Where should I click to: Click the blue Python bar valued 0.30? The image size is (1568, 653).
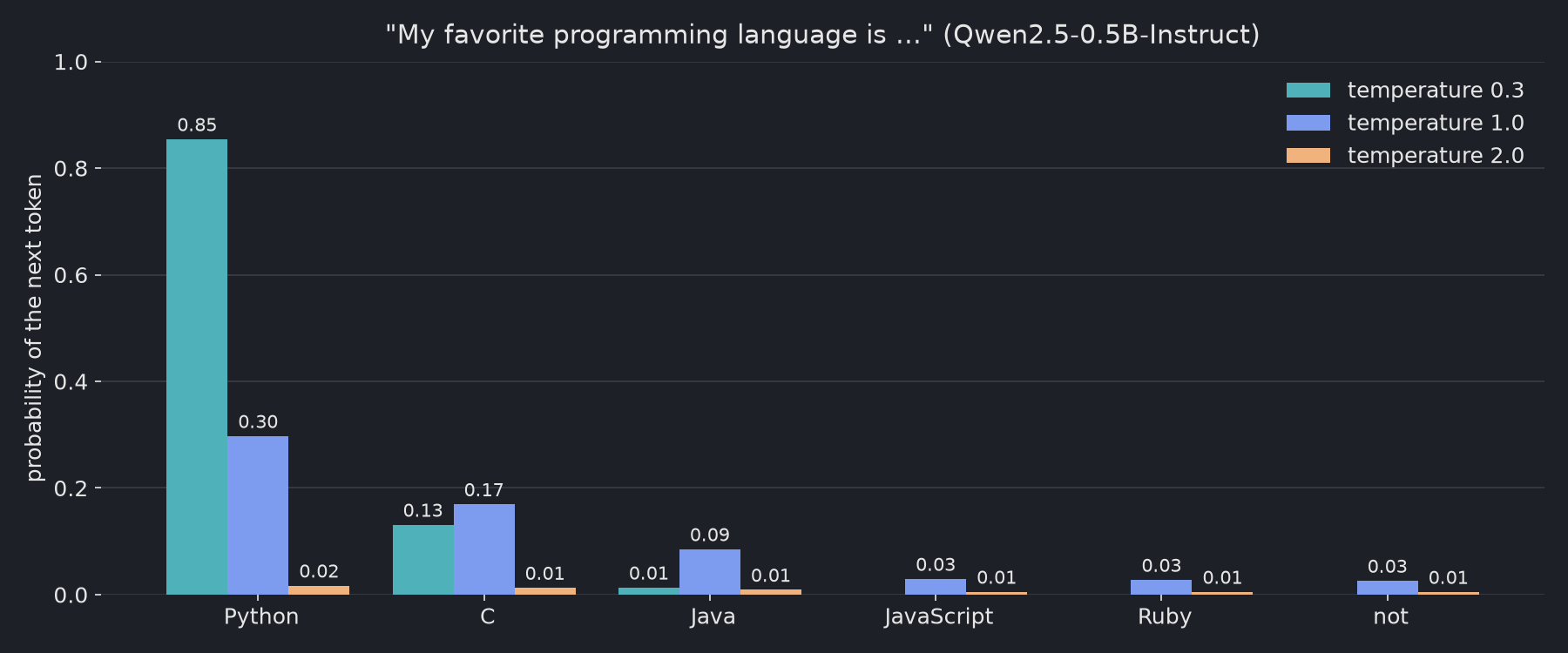pos(258,515)
